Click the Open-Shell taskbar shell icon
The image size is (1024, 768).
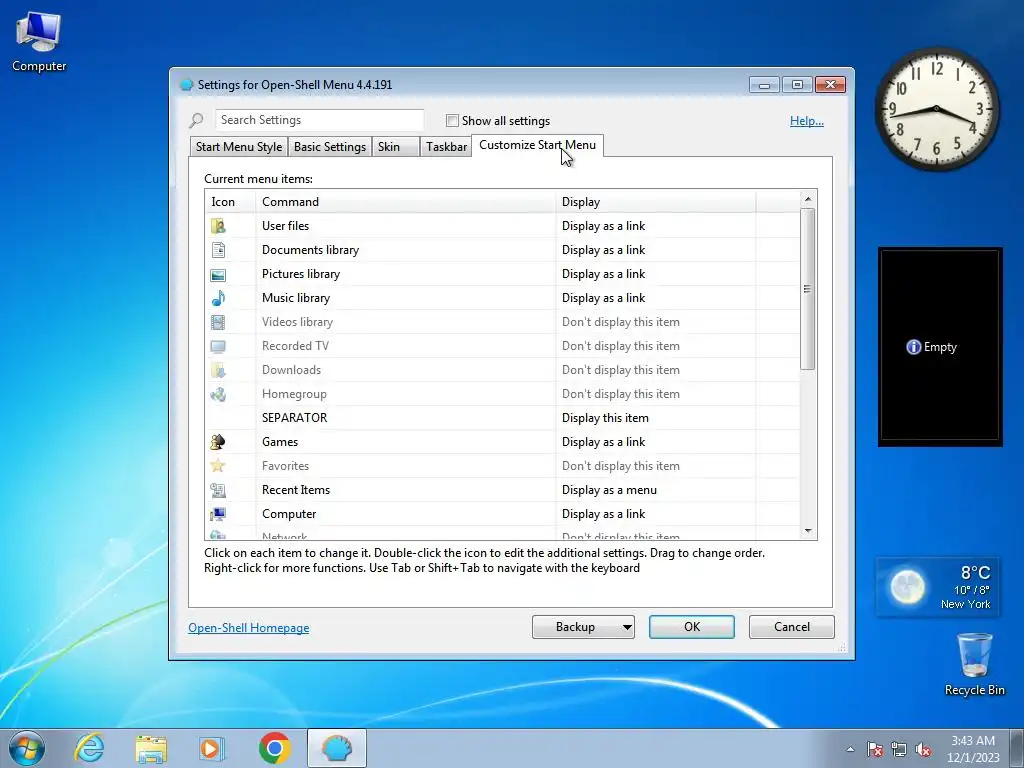[337, 748]
